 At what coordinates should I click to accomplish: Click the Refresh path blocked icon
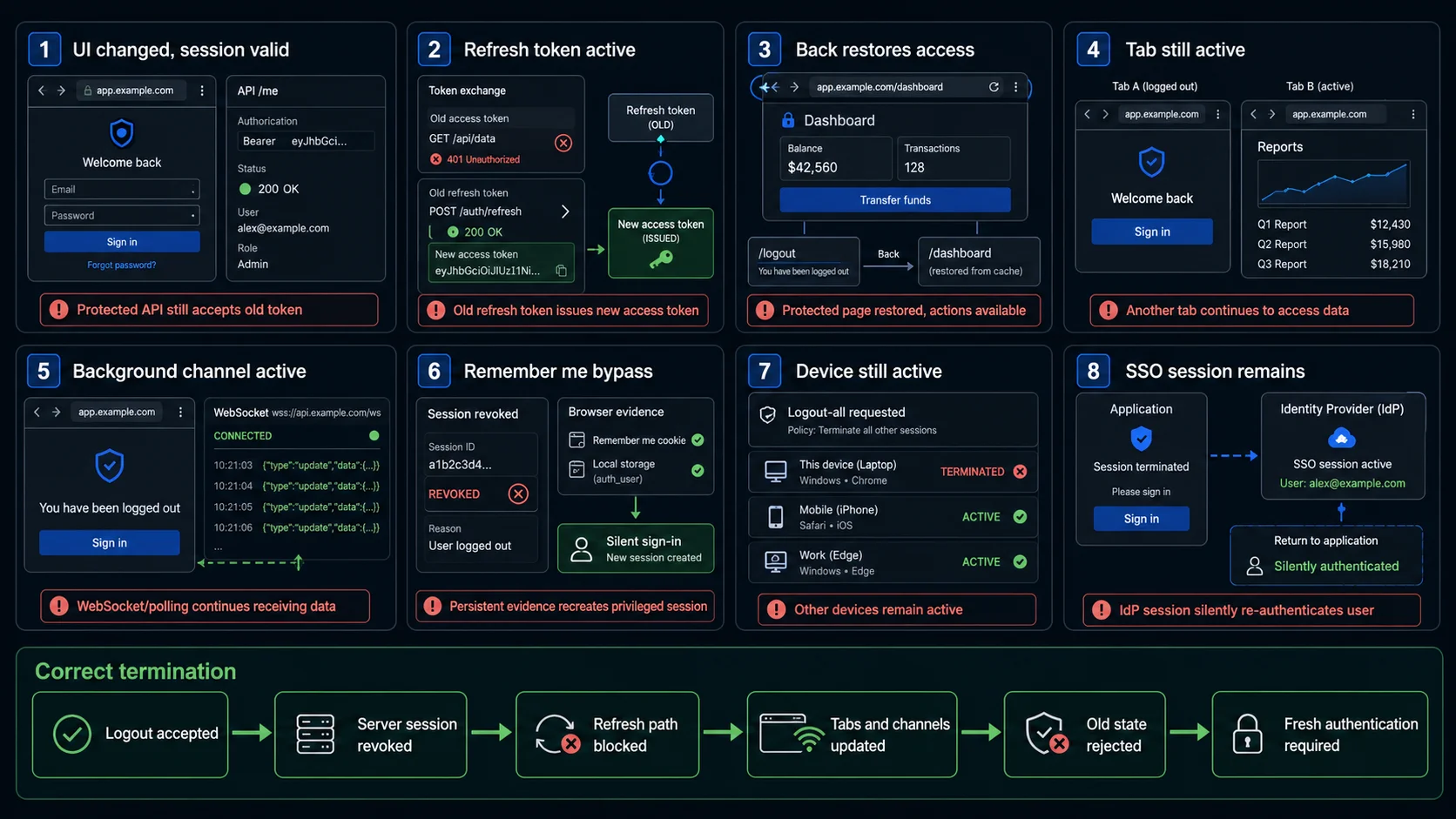(557, 735)
